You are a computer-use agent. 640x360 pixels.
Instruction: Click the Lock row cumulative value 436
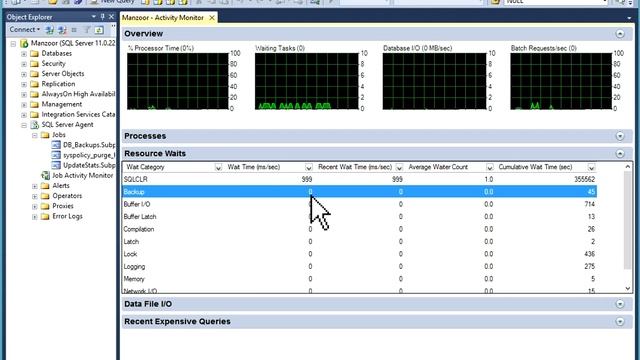pyautogui.click(x=589, y=254)
